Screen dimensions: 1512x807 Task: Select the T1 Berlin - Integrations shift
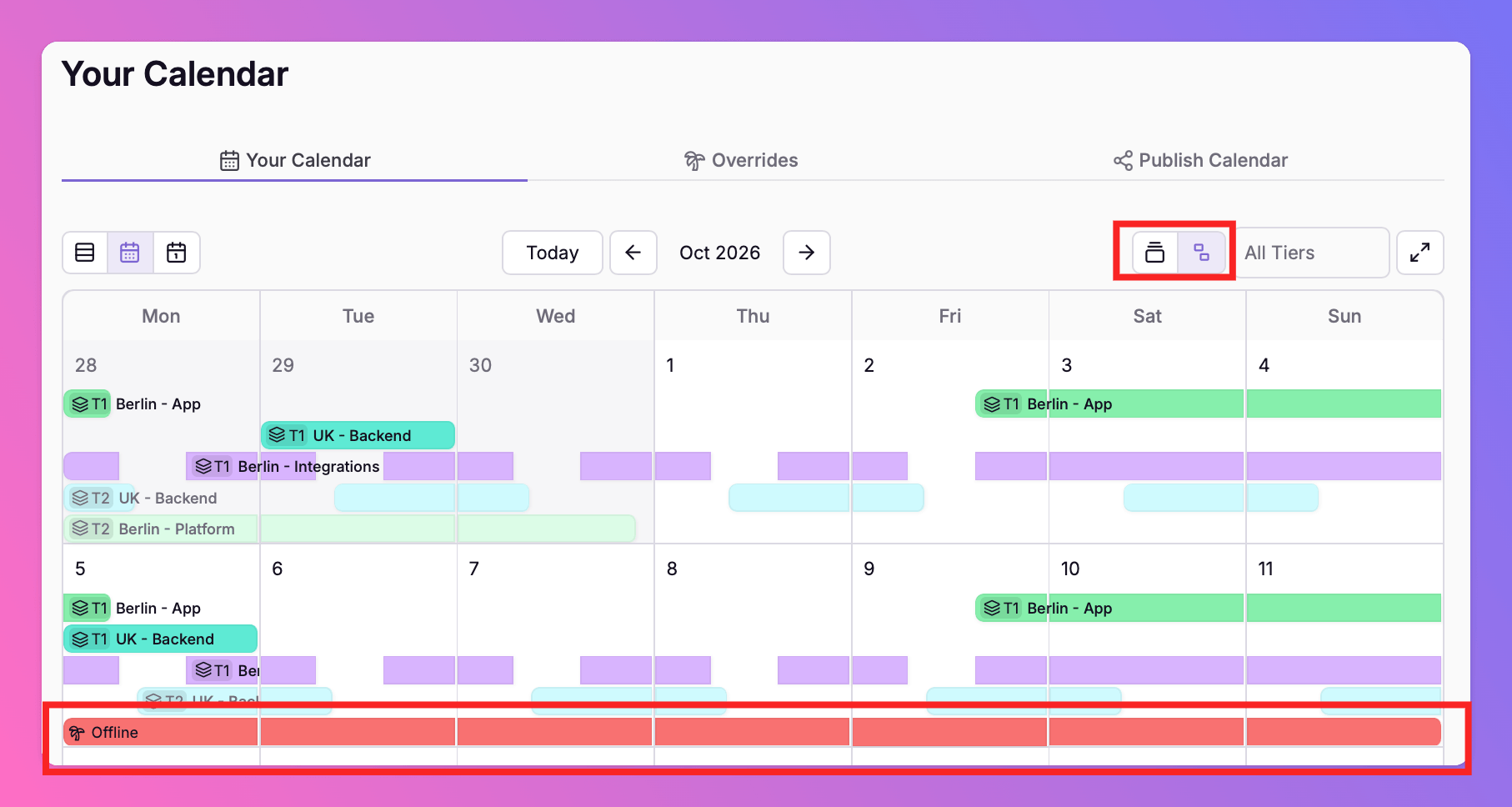[x=286, y=466]
